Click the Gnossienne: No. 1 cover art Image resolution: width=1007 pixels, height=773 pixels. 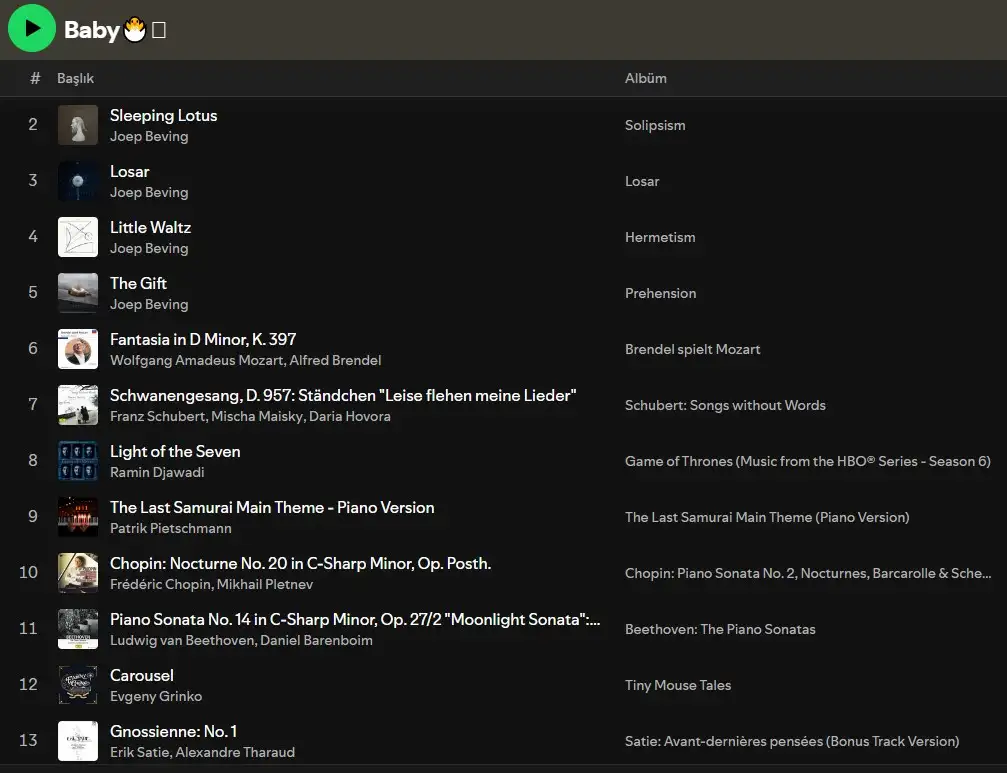coord(78,741)
